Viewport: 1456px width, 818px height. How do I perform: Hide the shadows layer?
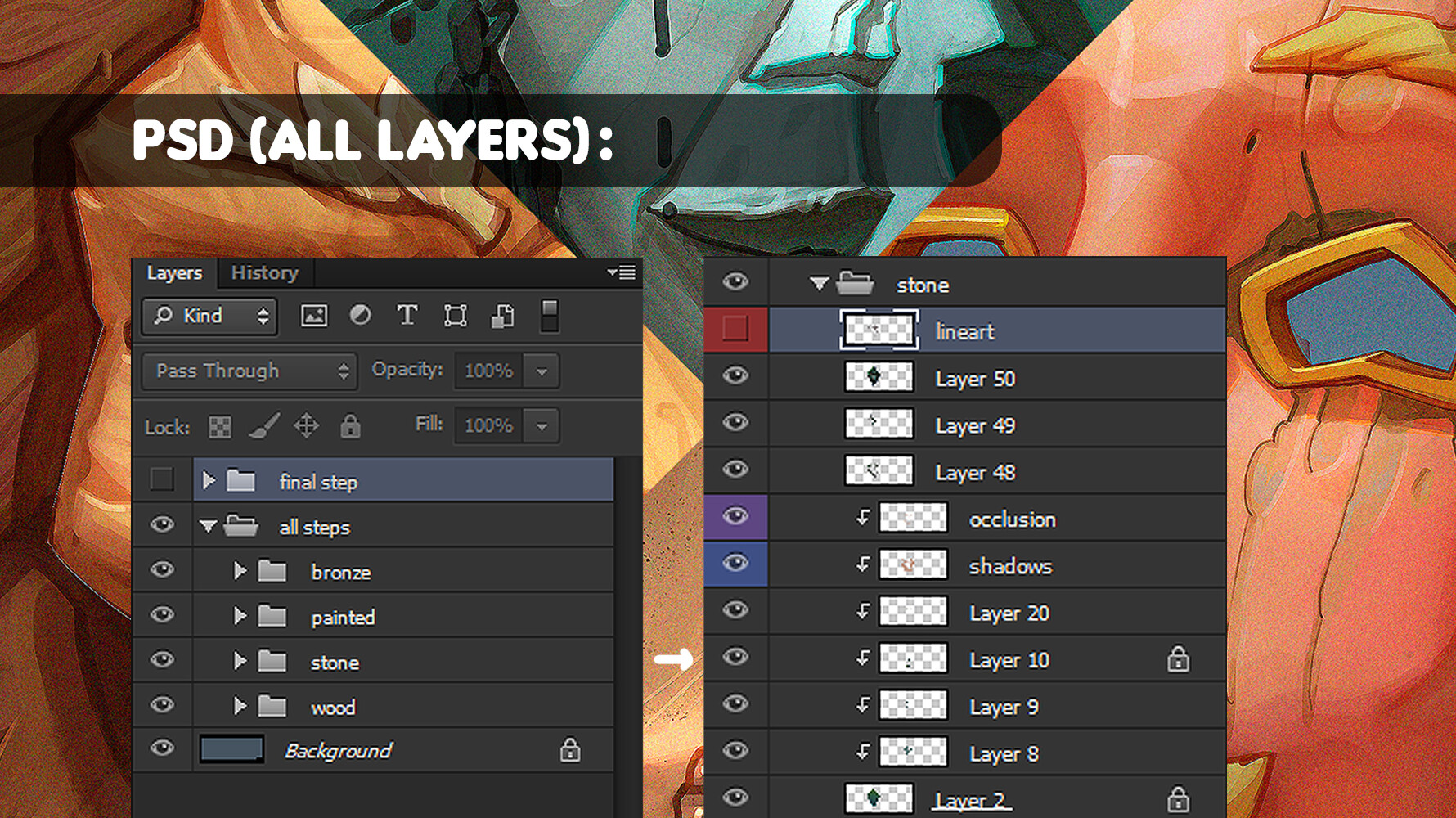pyautogui.click(x=735, y=564)
